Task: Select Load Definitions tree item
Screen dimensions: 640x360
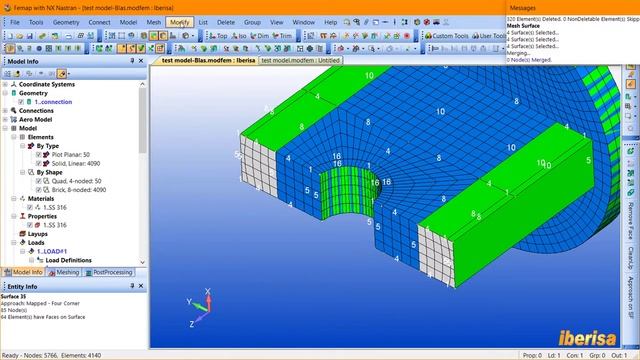Action: pyautogui.click(x=69, y=260)
